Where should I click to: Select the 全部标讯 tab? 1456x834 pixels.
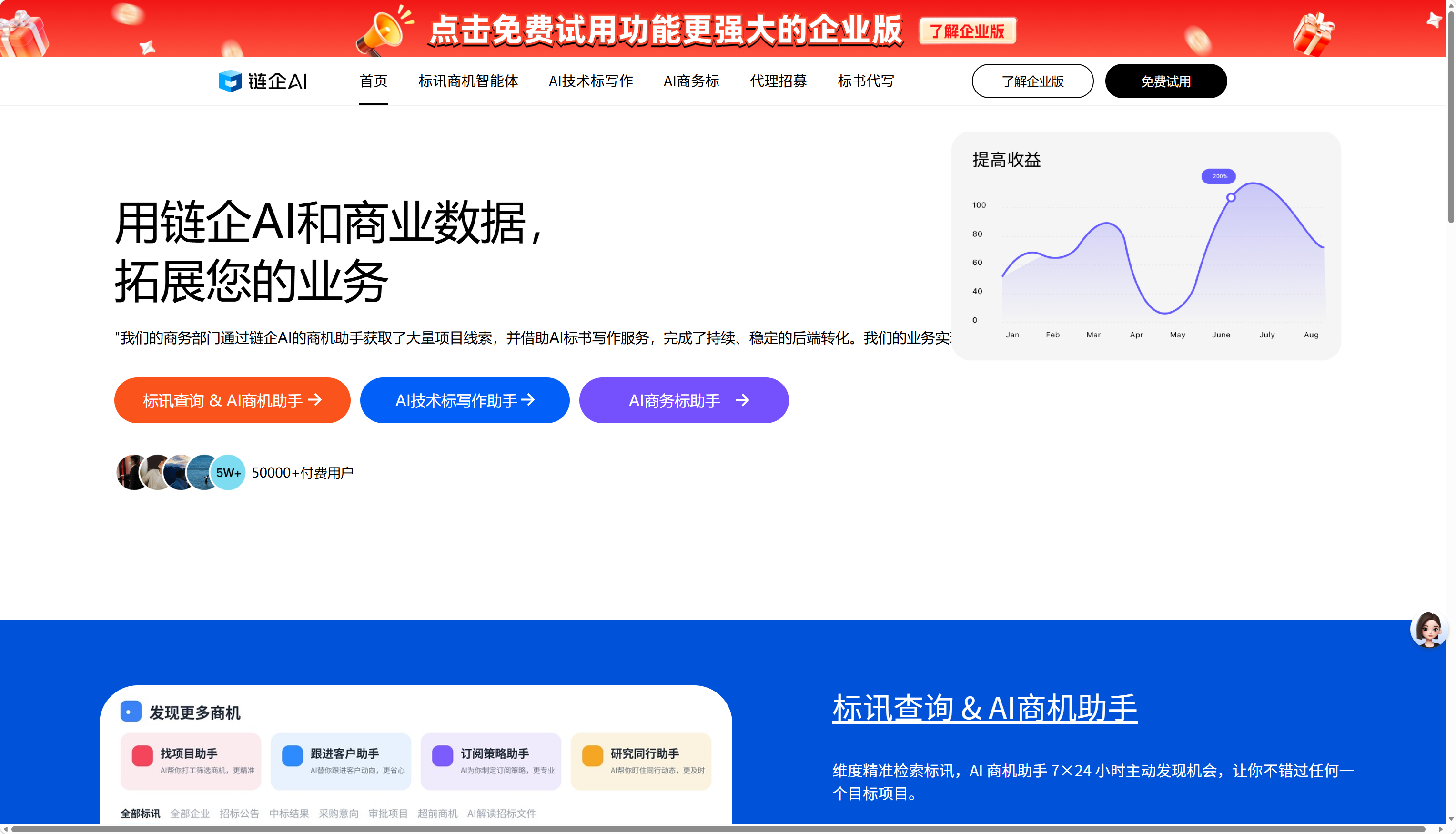[140, 813]
